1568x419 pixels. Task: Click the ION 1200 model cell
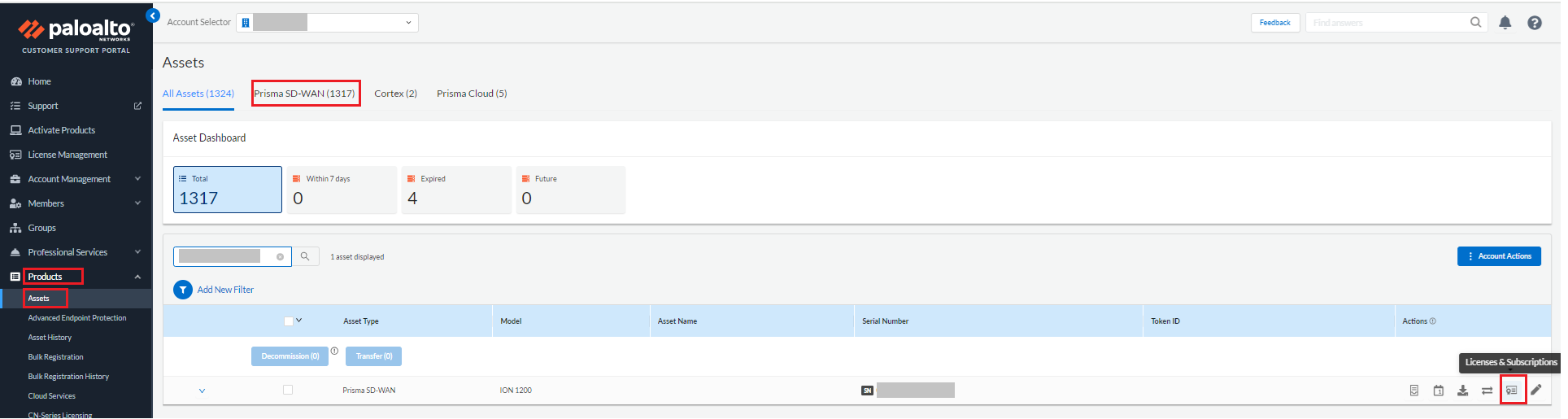[516, 391]
